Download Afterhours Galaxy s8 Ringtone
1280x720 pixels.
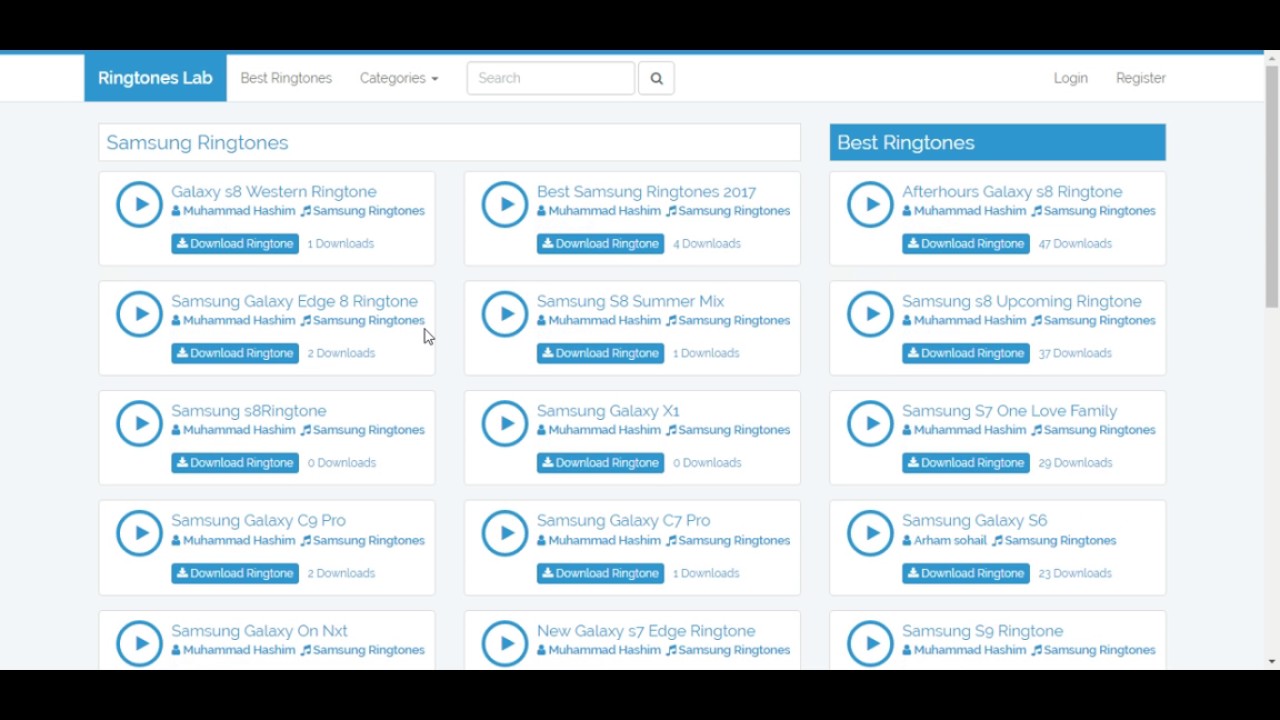(x=966, y=243)
